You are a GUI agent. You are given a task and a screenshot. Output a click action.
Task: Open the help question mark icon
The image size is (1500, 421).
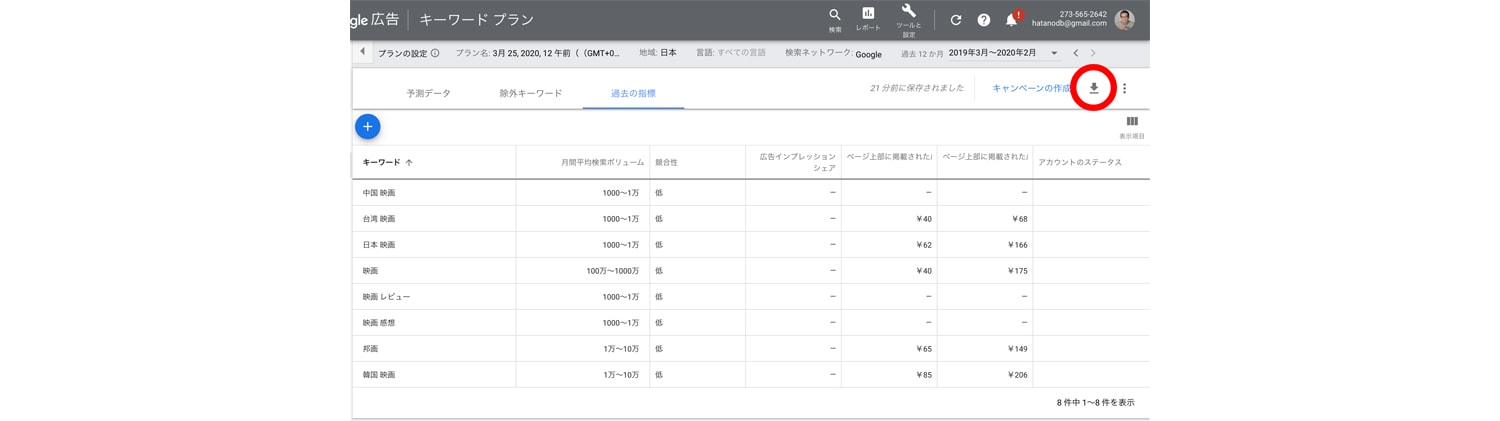pyautogui.click(x=984, y=20)
